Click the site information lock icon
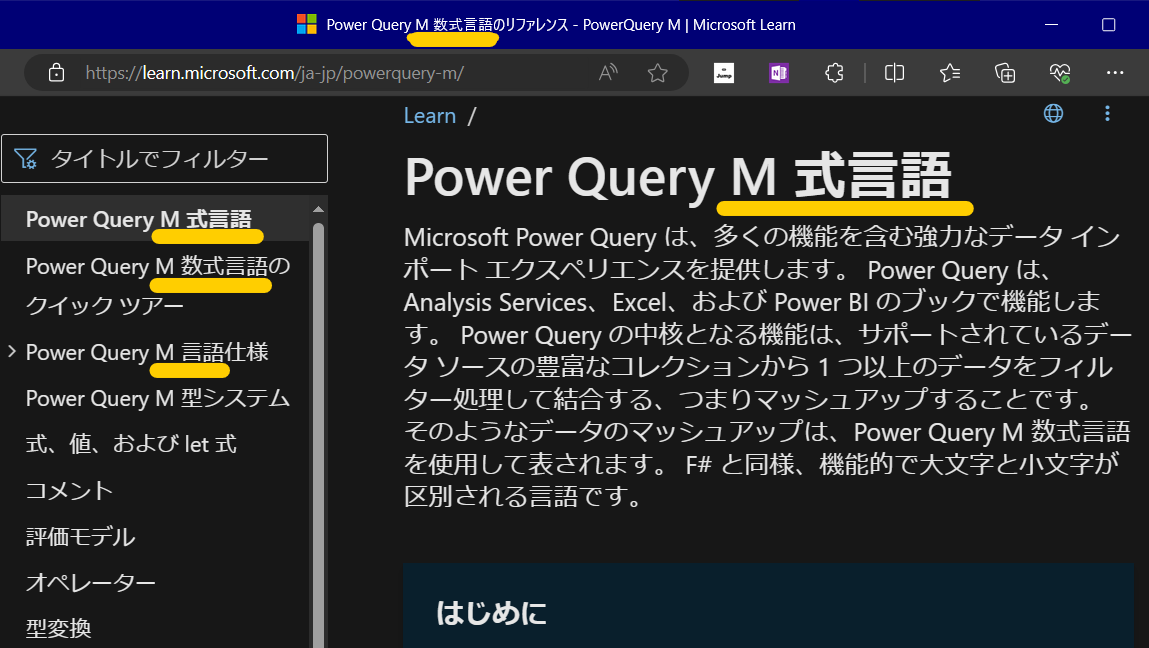Viewport: 1149px width, 648px height. (56, 72)
